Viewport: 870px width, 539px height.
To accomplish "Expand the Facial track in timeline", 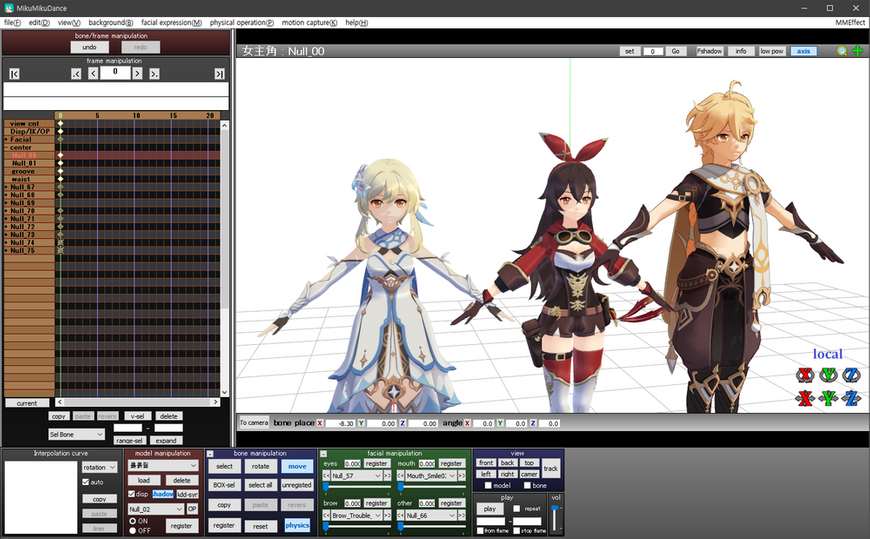I will (7, 140).
